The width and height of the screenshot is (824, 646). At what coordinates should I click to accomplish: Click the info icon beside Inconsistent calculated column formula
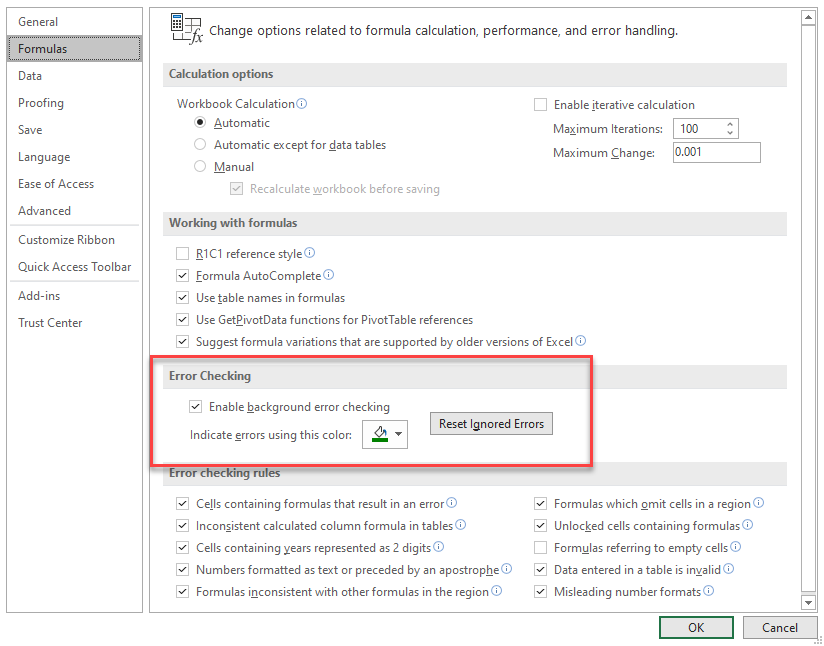point(461,524)
